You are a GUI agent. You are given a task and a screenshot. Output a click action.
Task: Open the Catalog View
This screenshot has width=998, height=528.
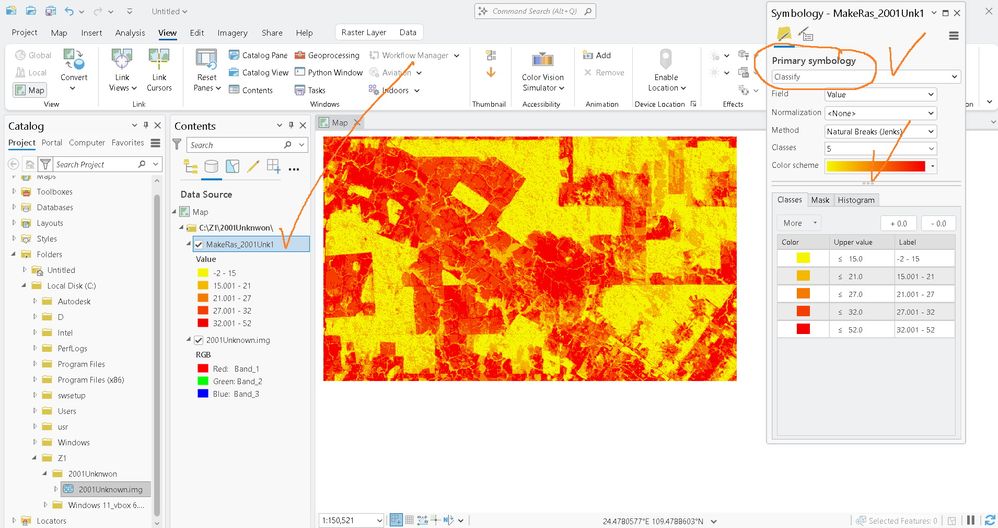click(x=258, y=73)
